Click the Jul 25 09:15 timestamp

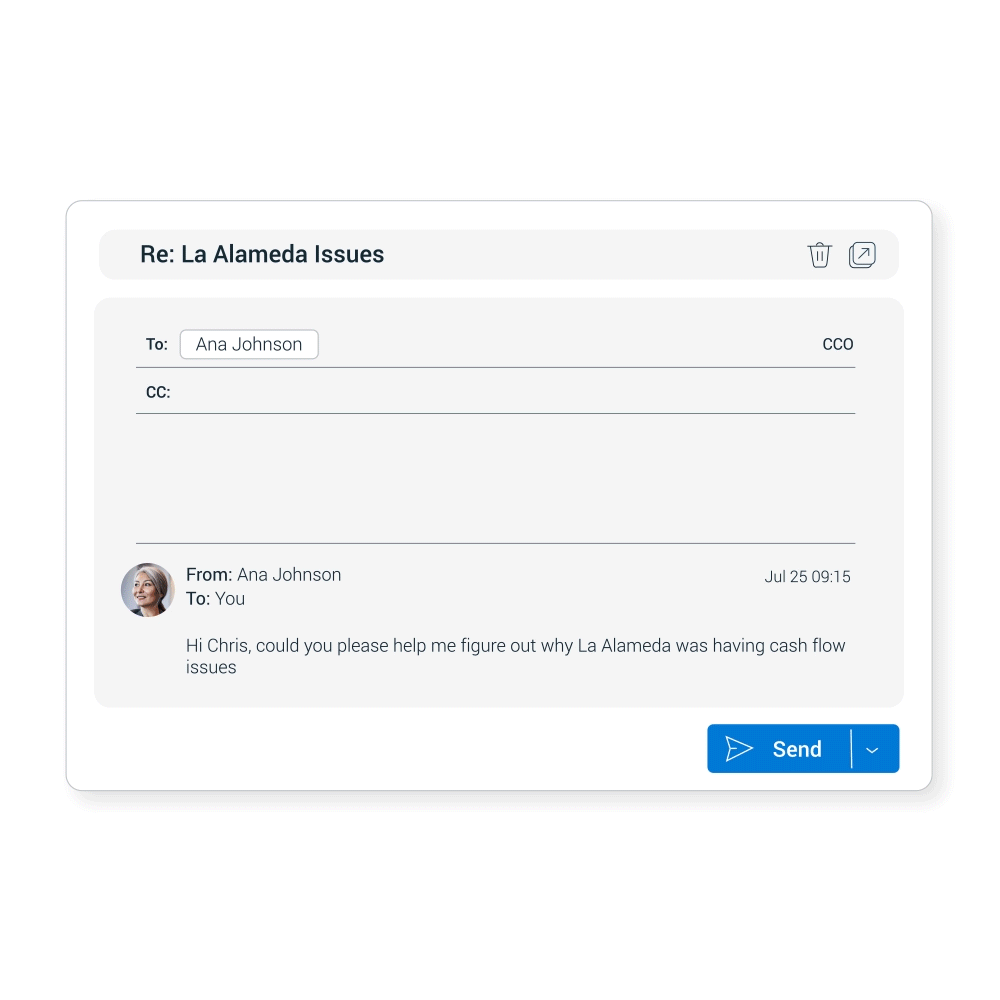pos(807,577)
